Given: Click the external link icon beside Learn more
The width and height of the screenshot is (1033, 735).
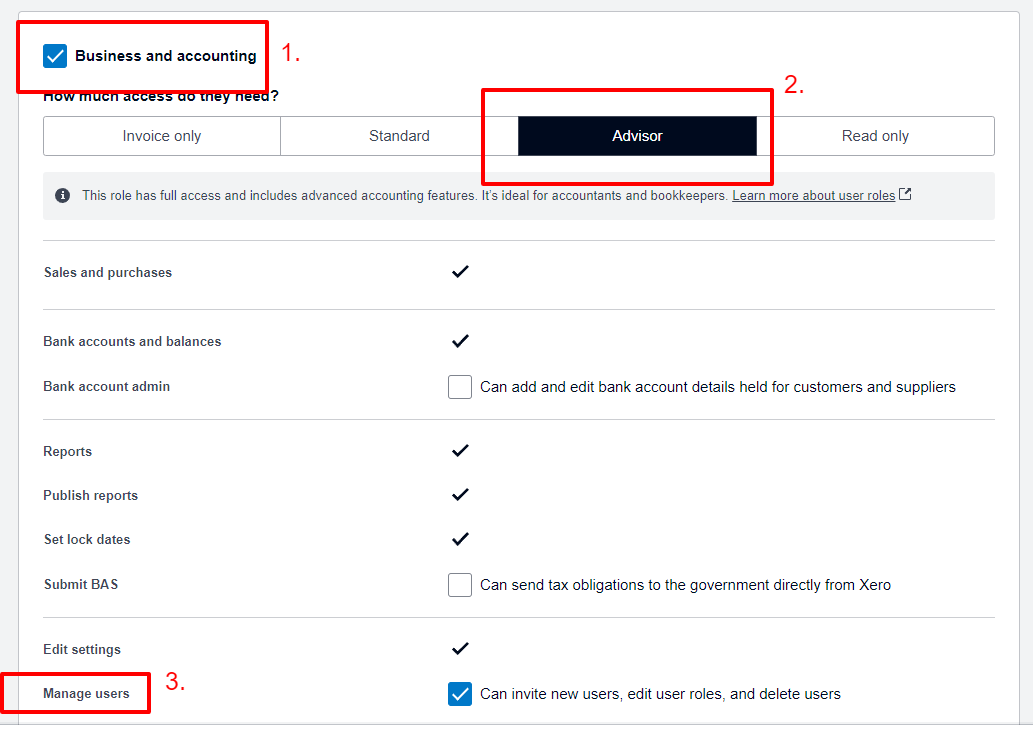Looking at the screenshot, I should click(x=905, y=194).
